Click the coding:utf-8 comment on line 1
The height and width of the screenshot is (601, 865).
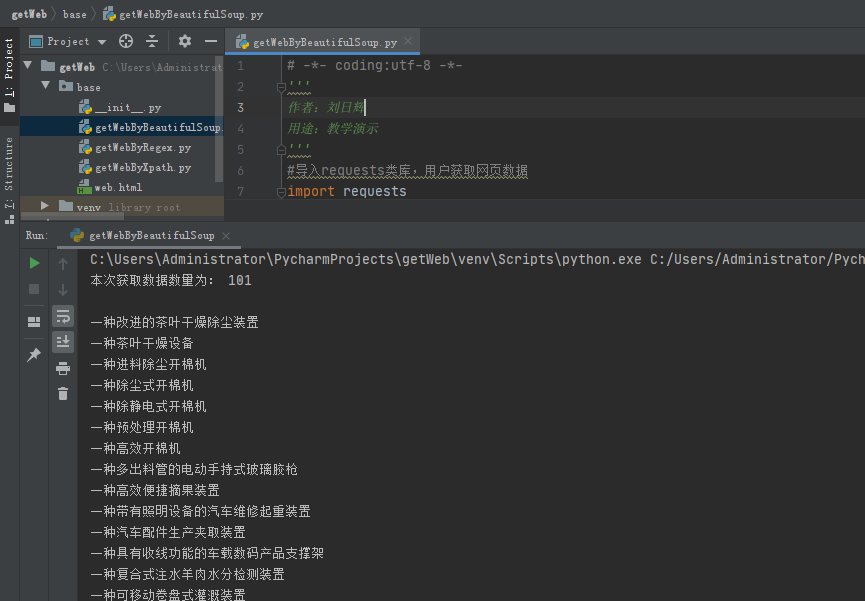point(375,66)
